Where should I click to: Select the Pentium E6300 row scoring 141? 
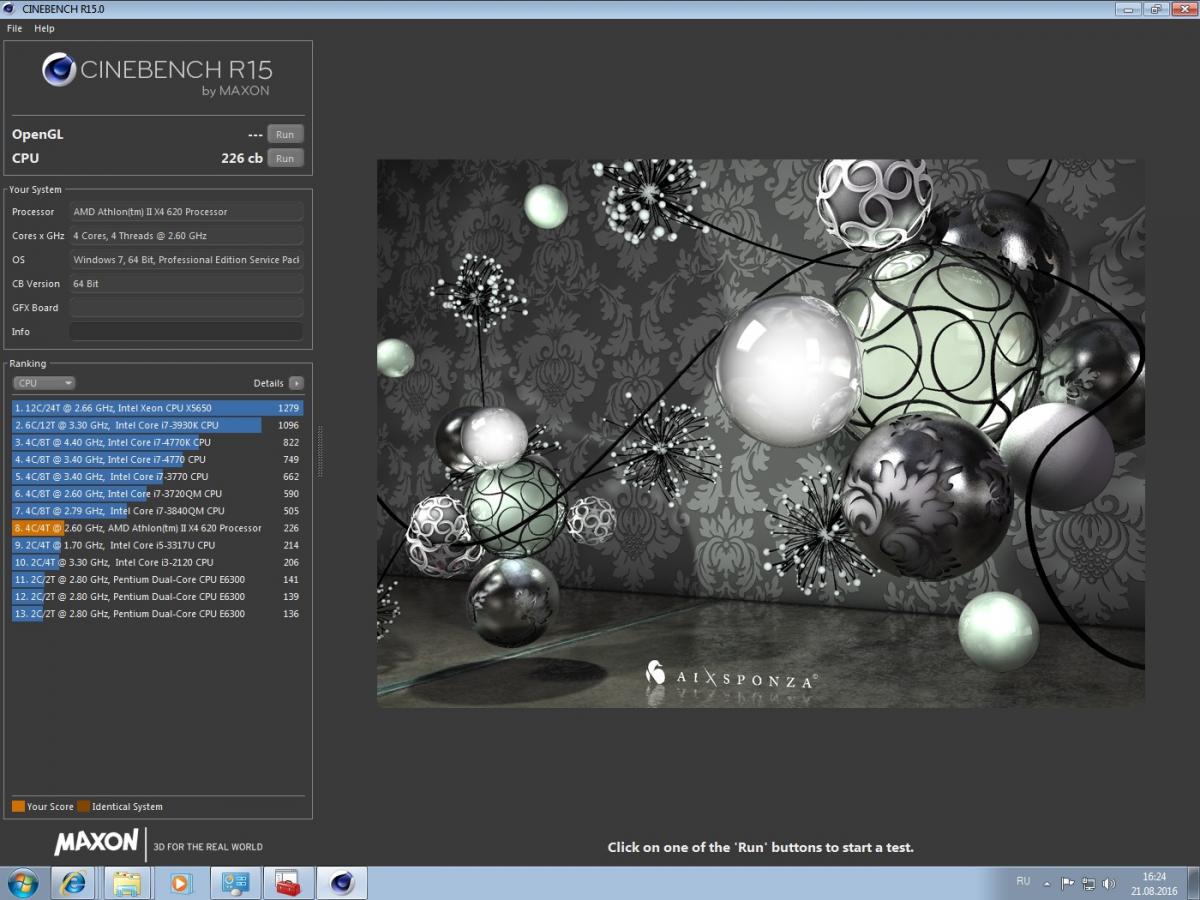click(158, 579)
